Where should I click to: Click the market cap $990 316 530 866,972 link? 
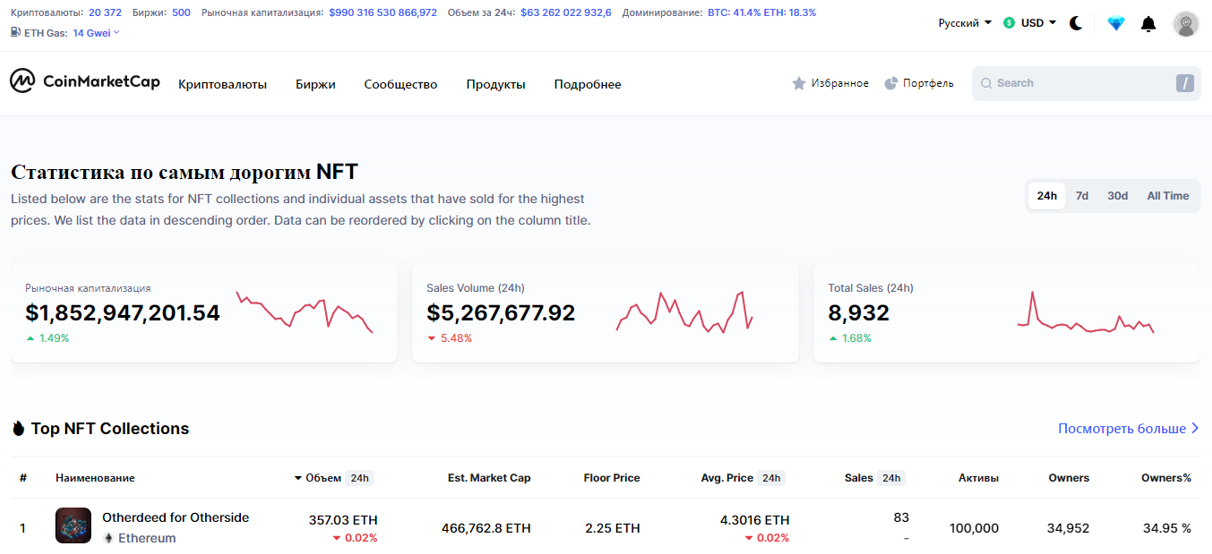(x=382, y=12)
